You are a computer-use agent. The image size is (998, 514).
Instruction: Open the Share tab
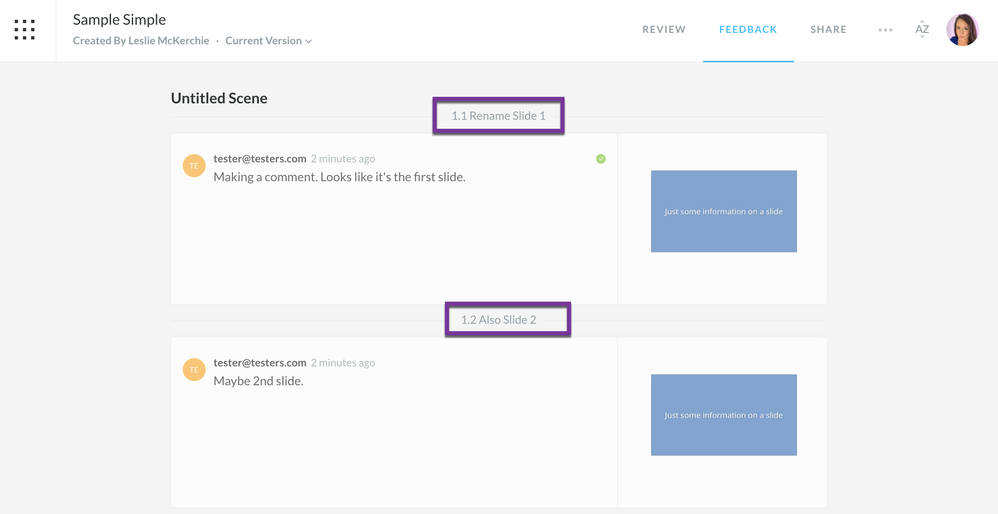point(828,30)
